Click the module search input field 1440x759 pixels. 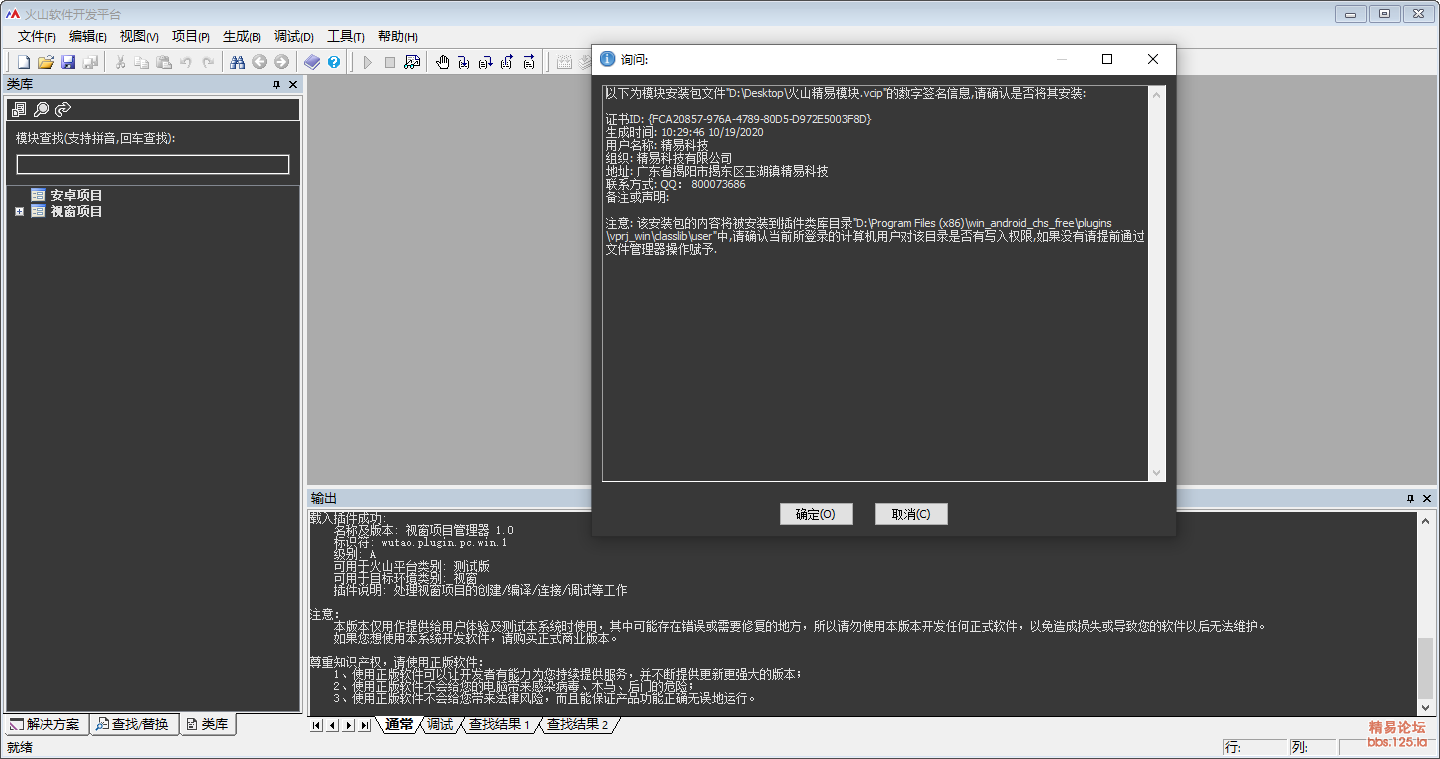point(153,165)
